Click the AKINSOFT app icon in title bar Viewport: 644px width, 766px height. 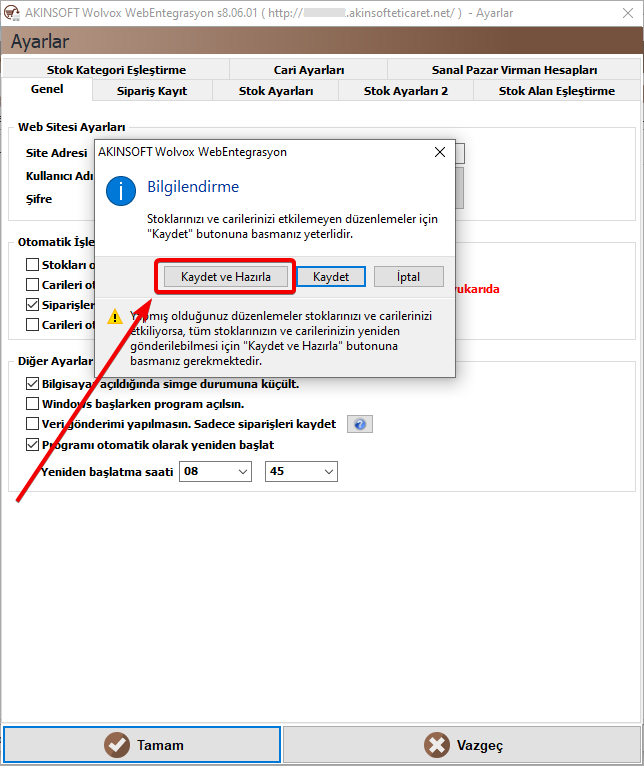pos(12,13)
